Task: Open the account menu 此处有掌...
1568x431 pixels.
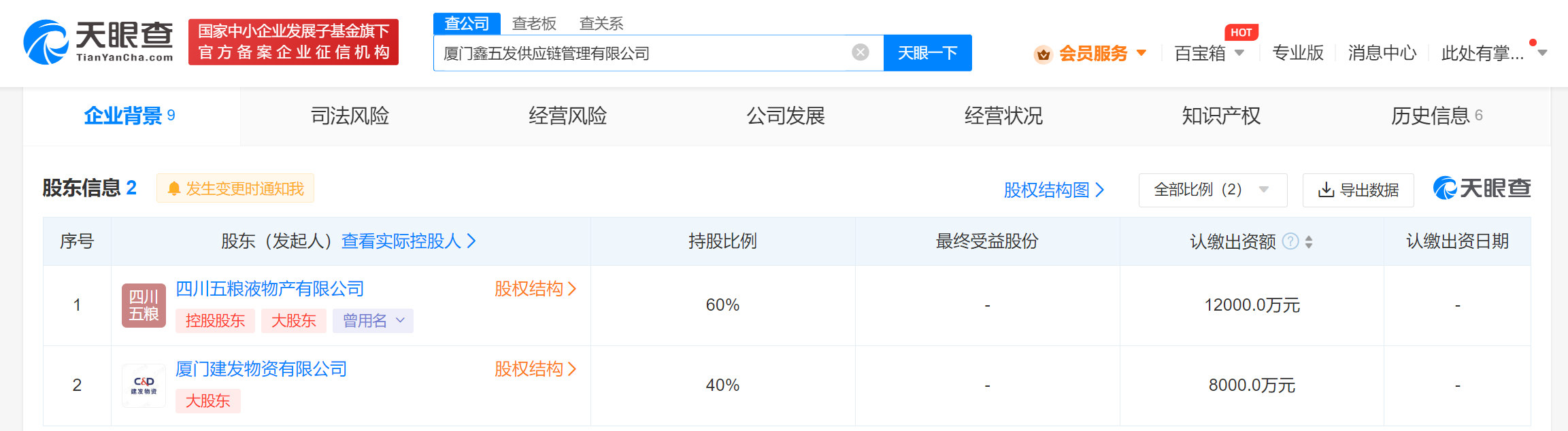Action: coord(1492,53)
